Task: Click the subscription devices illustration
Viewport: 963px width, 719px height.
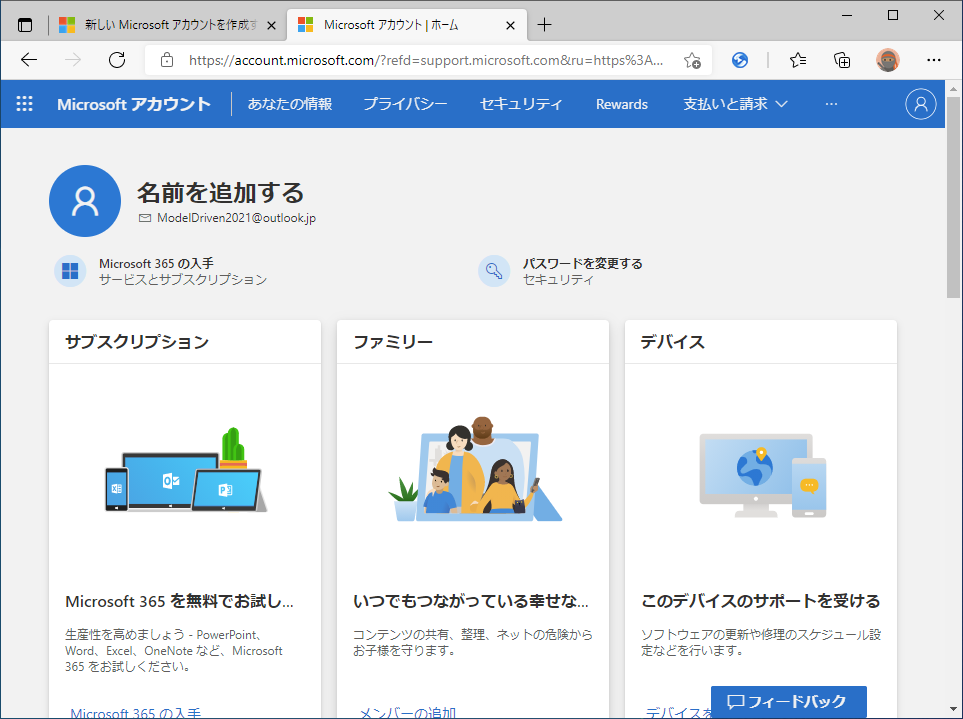Action: pos(185,471)
